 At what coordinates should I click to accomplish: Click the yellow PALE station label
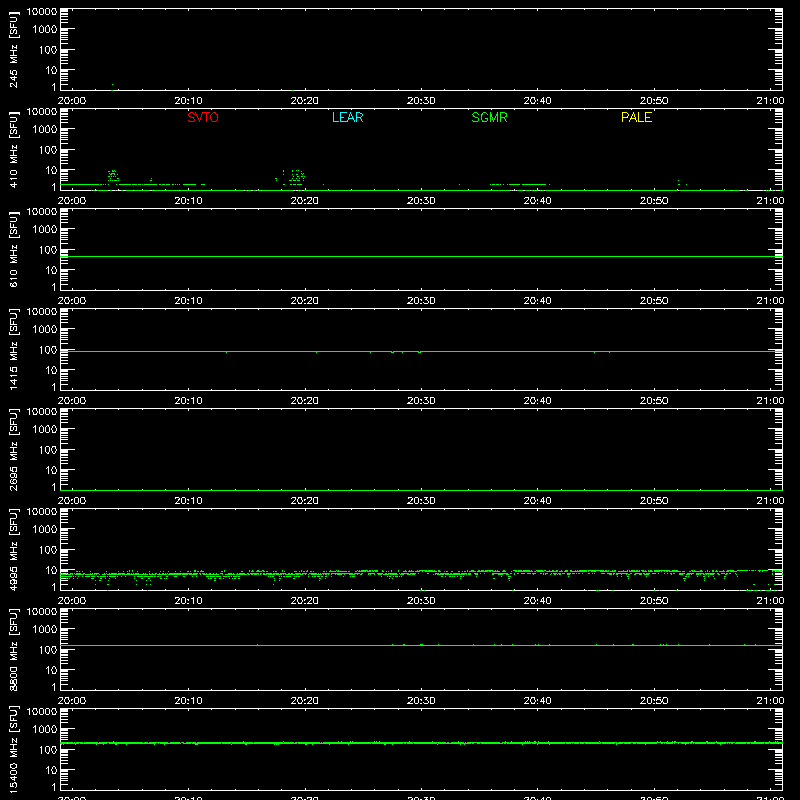[x=636, y=117]
